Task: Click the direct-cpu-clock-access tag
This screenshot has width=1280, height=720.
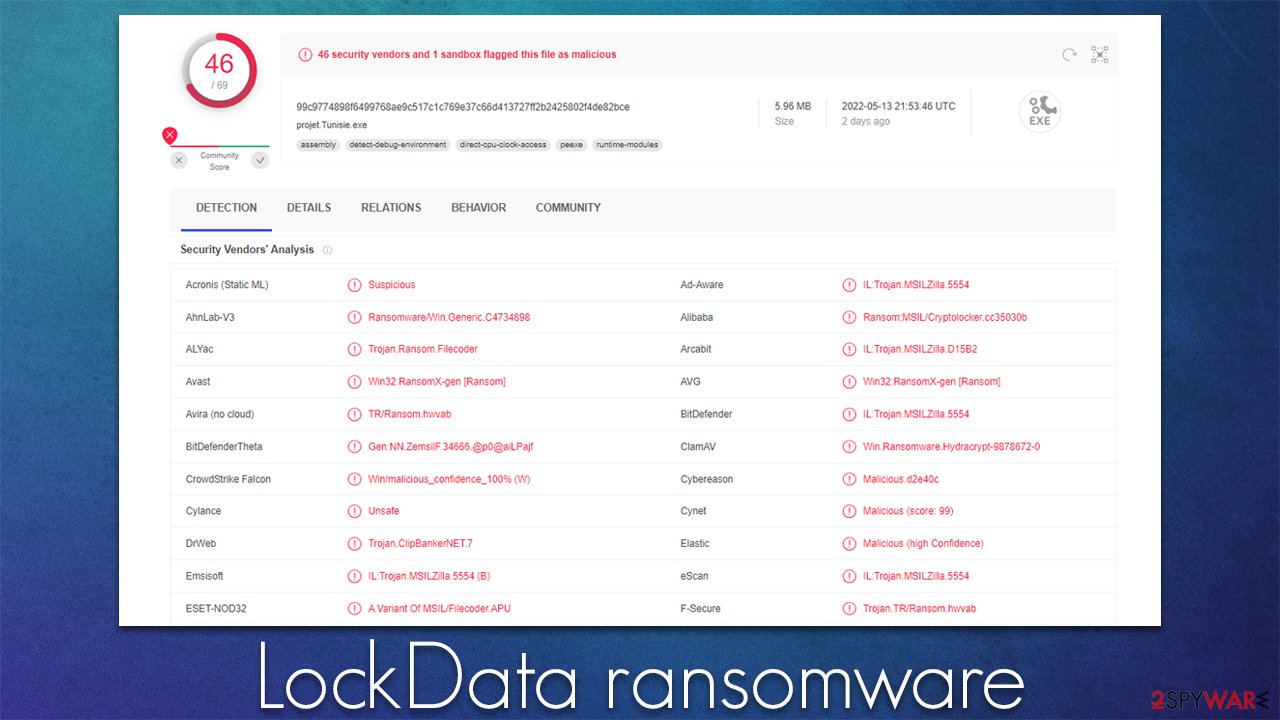Action: (x=503, y=145)
